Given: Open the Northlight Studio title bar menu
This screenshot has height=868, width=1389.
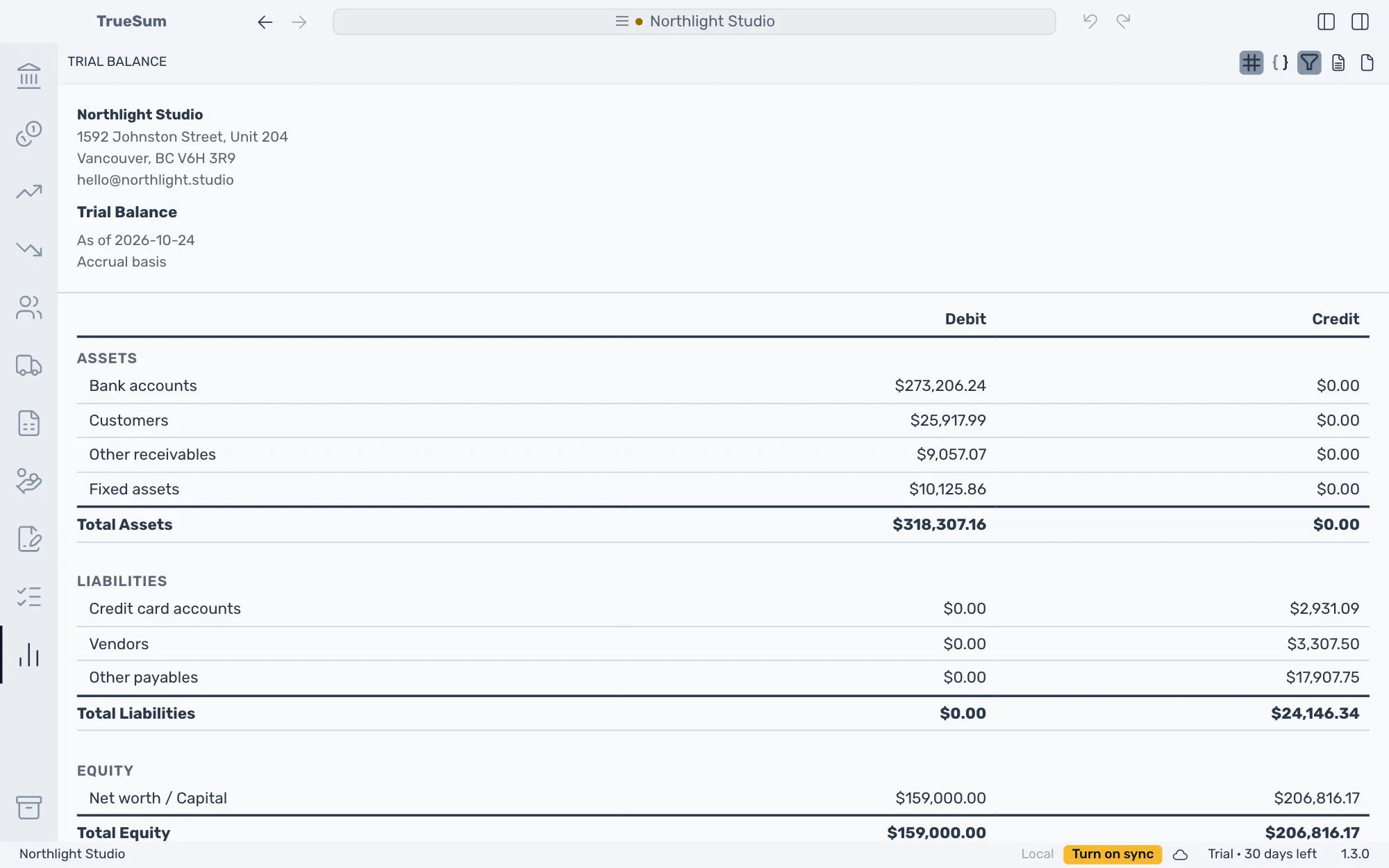Looking at the screenshot, I should click(x=694, y=22).
